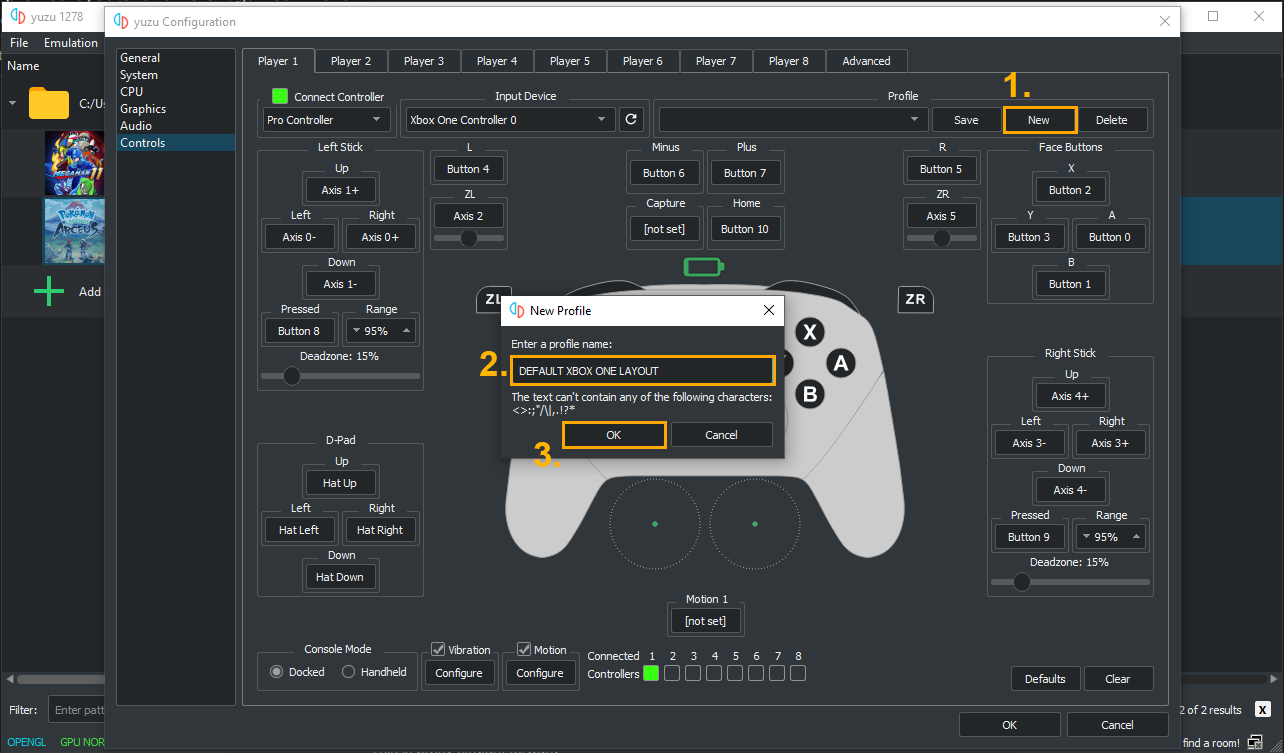This screenshot has width=1284, height=753.
Task: Click the X clear filter icon
Action: (1262, 710)
